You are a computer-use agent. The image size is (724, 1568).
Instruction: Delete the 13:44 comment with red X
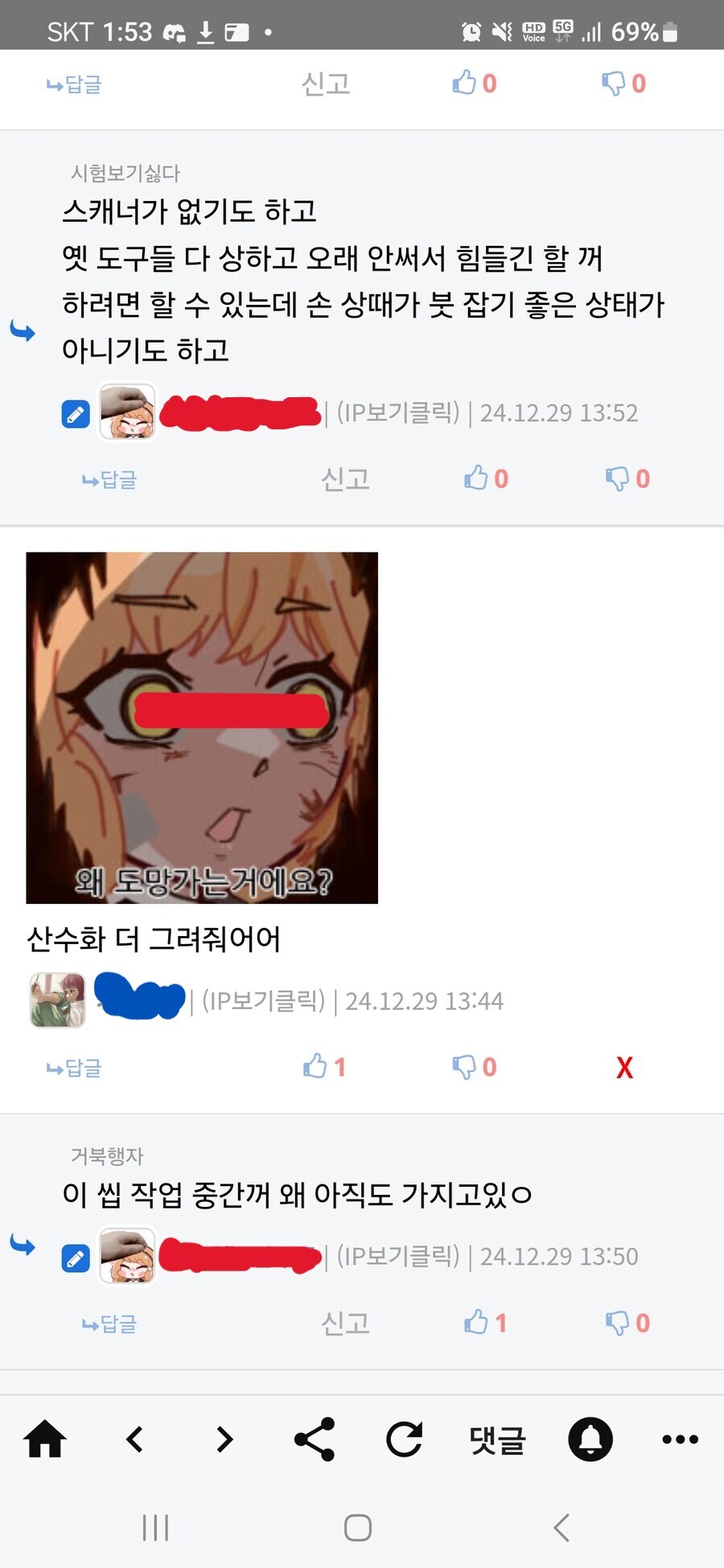pos(624,1068)
